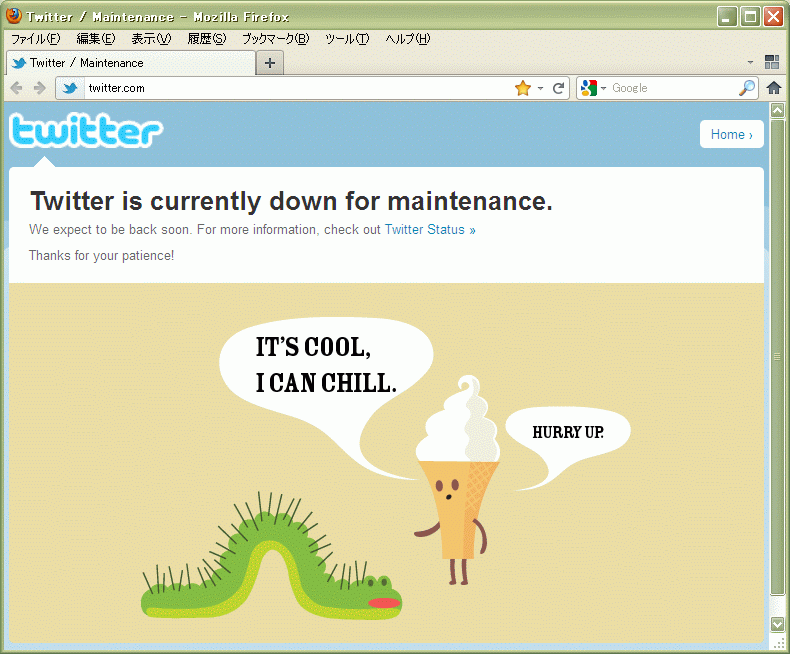Open the tab groups icon
Screen dimensions: 790x654
pos(772,62)
